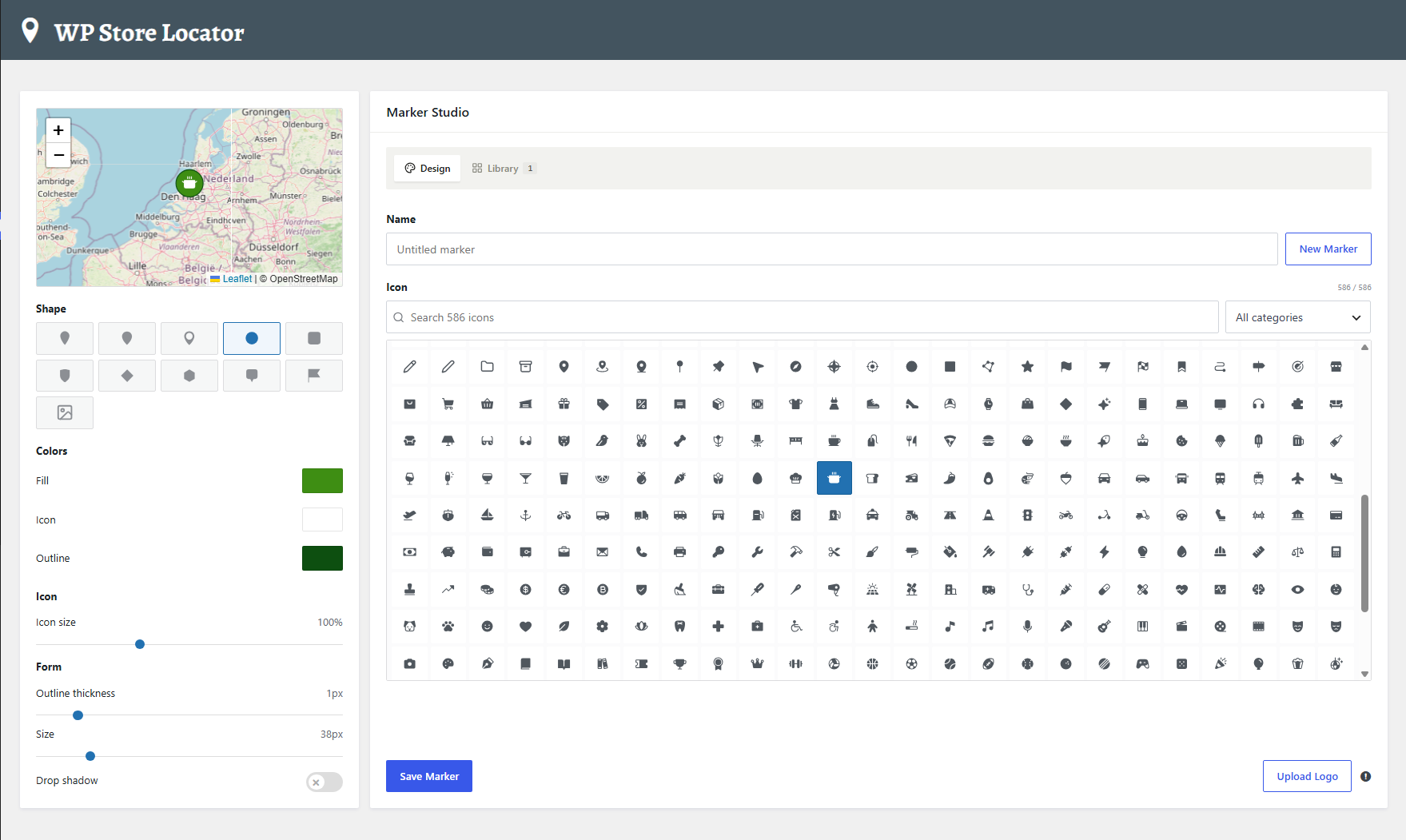
Task: Toggle the Drop shadow switch
Action: pyautogui.click(x=324, y=782)
